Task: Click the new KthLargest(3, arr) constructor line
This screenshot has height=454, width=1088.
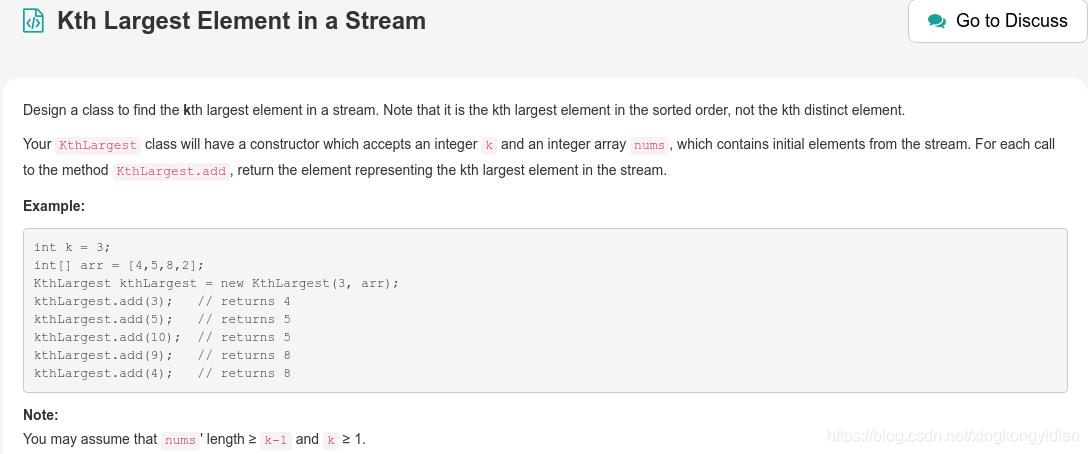Action: 216,283
